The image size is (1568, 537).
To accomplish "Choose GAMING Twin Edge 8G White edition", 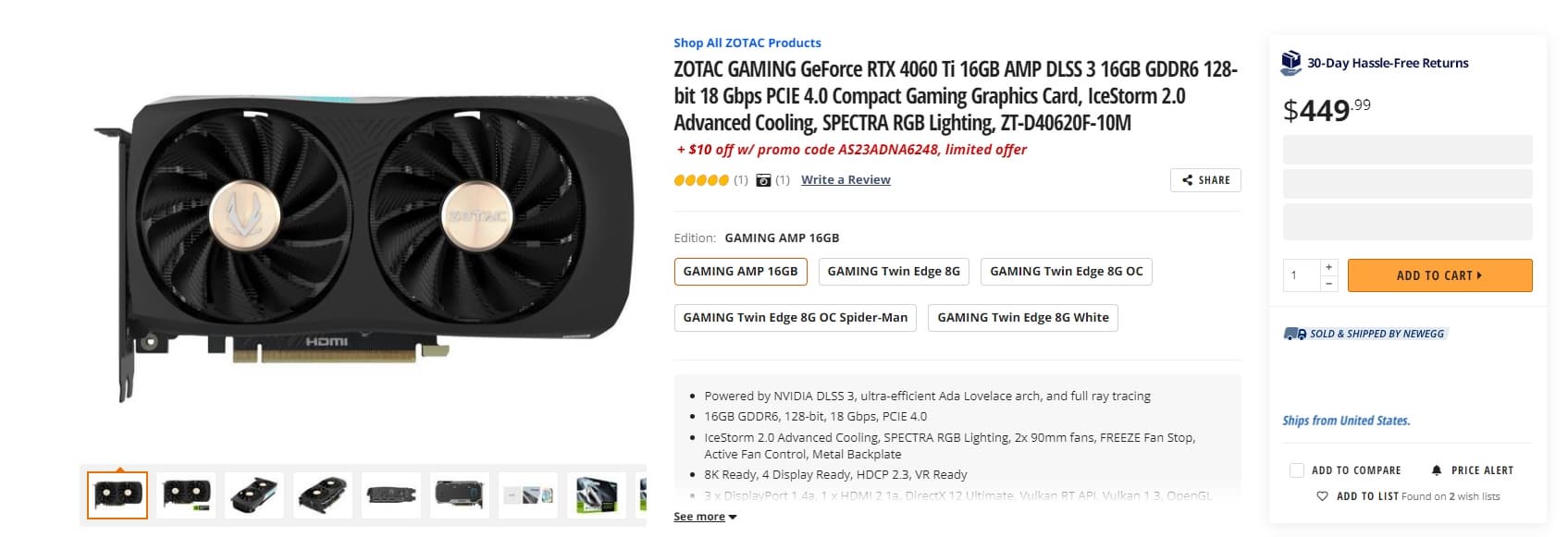I will pyautogui.click(x=1022, y=318).
